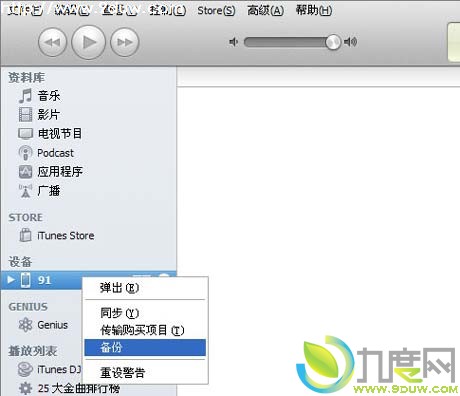Skip forward with the next track button
Viewport: 460px width, 396px height.
pyautogui.click(x=125, y=42)
